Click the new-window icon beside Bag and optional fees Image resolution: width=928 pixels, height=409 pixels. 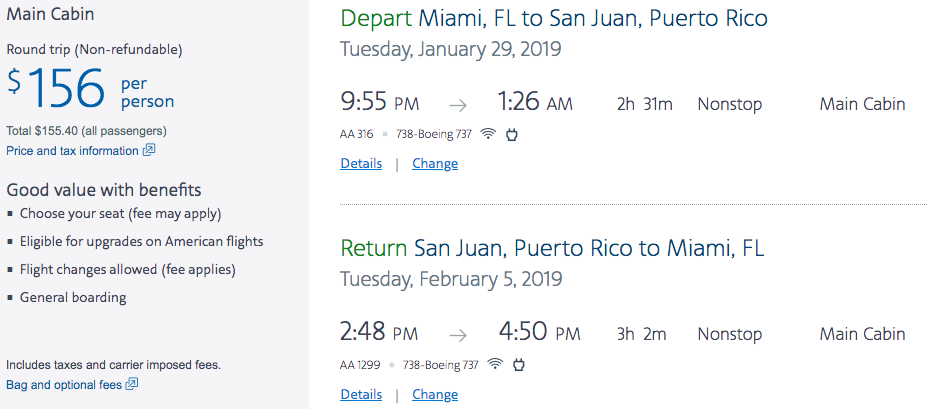pyautogui.click(x=131, y=384)
